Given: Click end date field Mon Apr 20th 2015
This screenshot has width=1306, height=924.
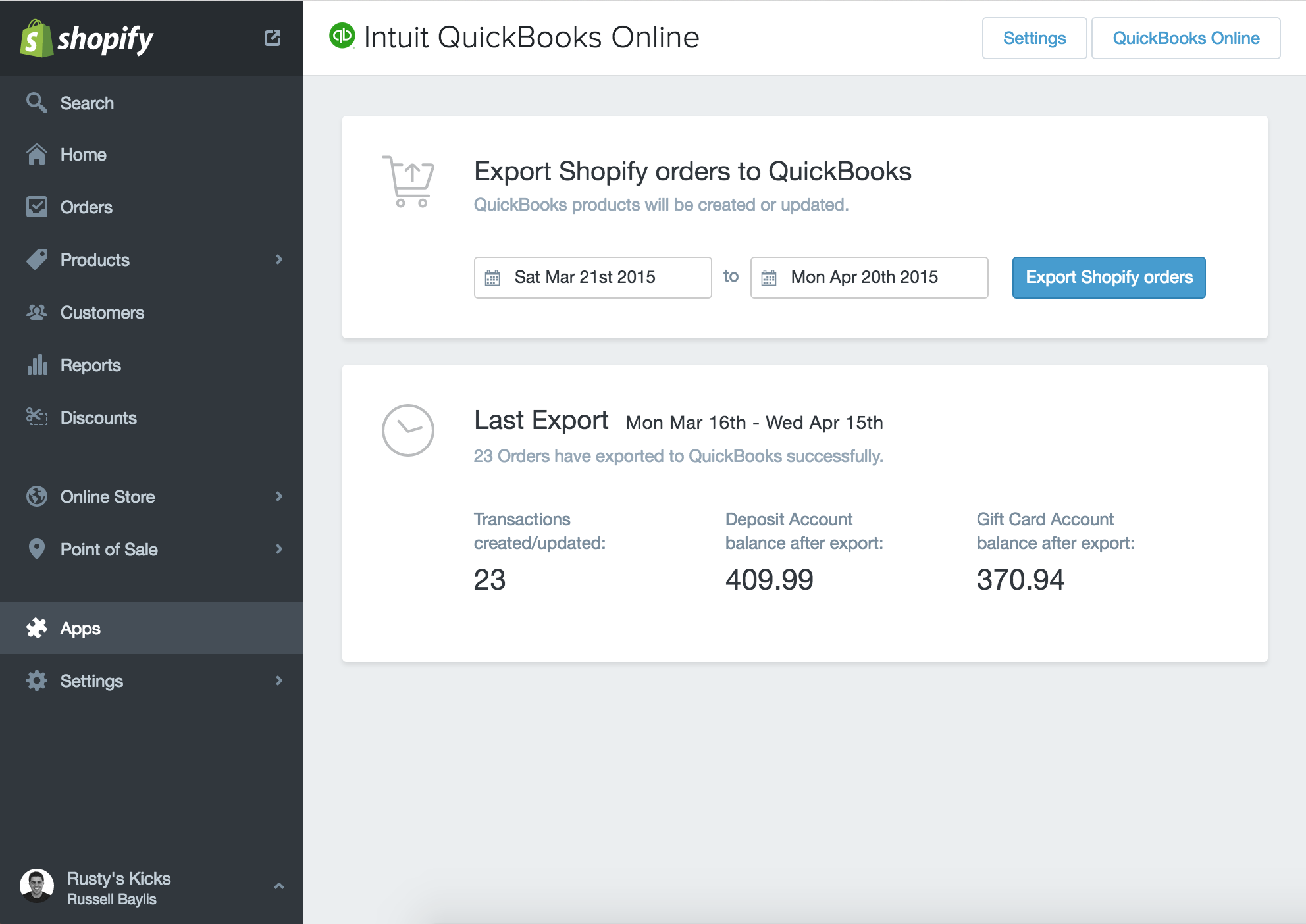Looking at the screenshot, I should tap(869, 278).
